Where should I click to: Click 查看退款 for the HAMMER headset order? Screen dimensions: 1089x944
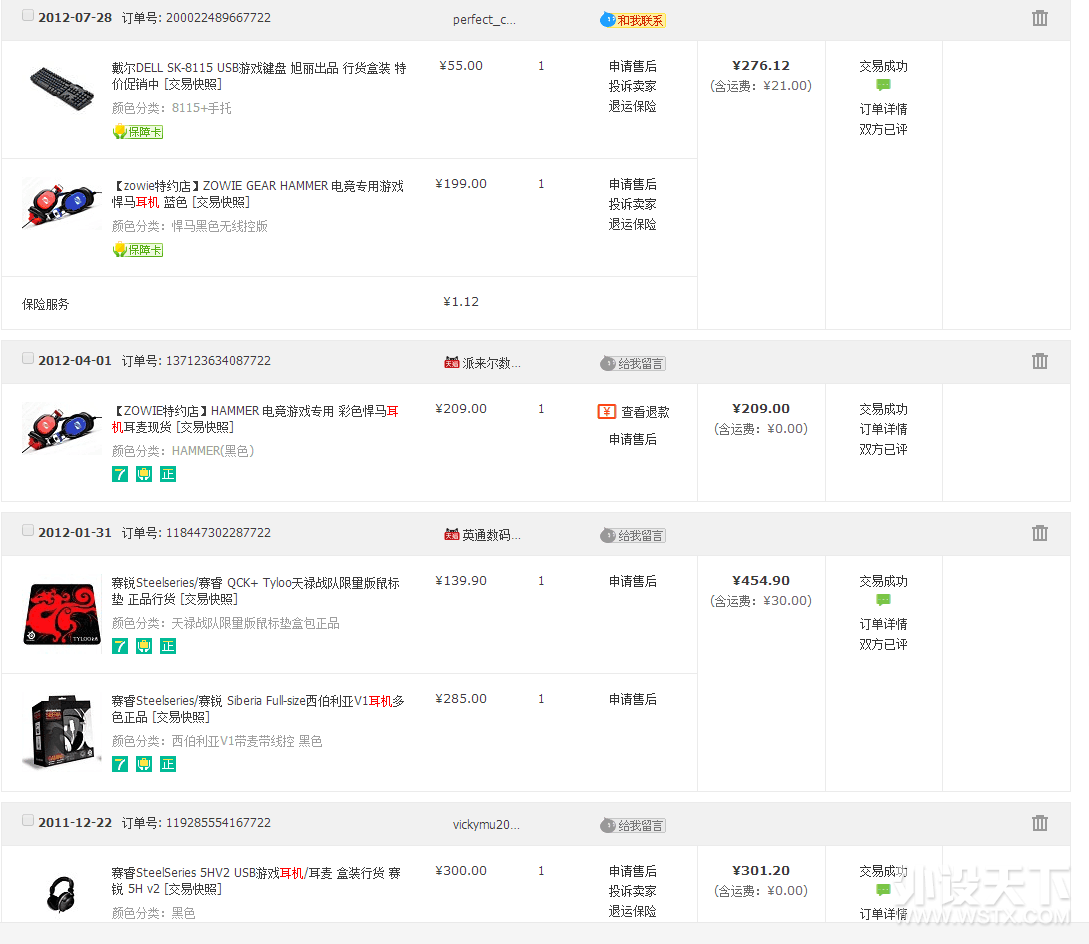645,412
